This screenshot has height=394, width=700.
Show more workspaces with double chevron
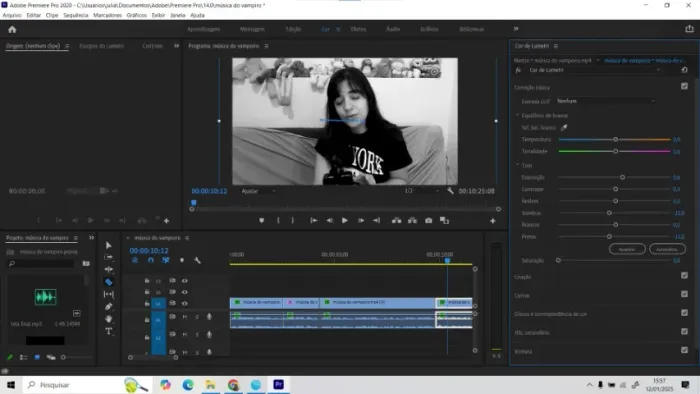point(516,29)
